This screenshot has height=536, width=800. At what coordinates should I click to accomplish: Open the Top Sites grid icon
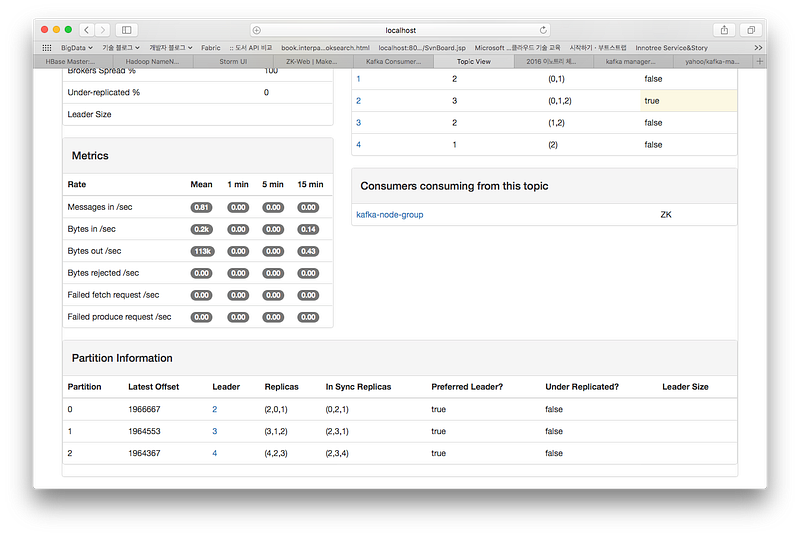[x=47, y=48]
